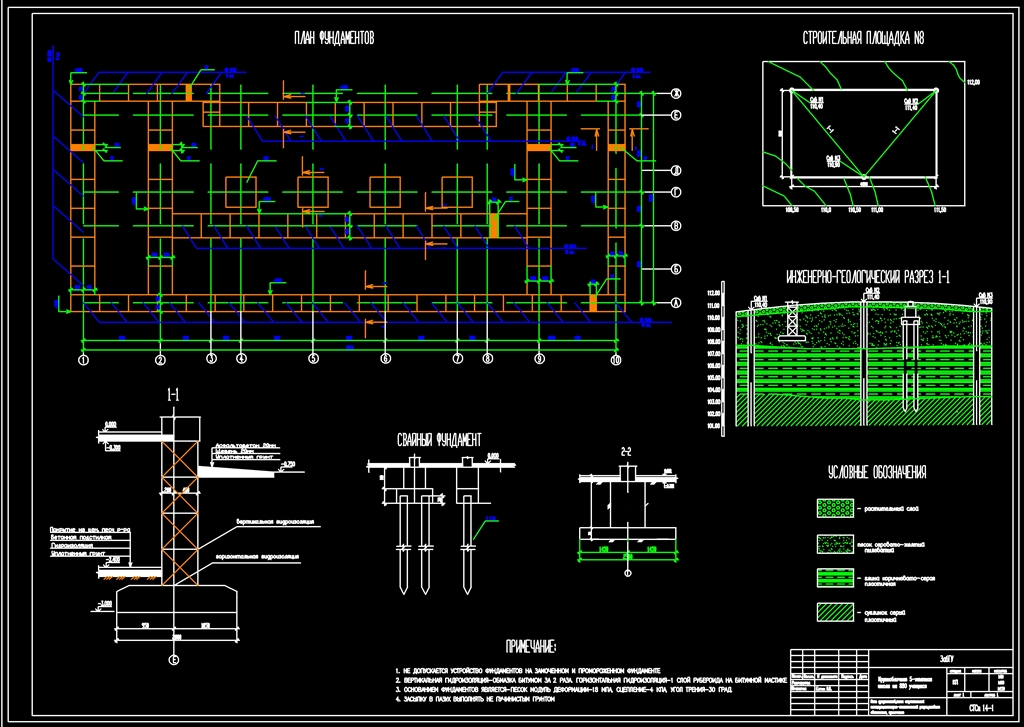Image resolution: width=1024 pixels, height=727 pixels.
Task: Click the 'СВАЙНЫЙ ФУНДАМЕНТ' detail title
Action: [x=436, y=439]
